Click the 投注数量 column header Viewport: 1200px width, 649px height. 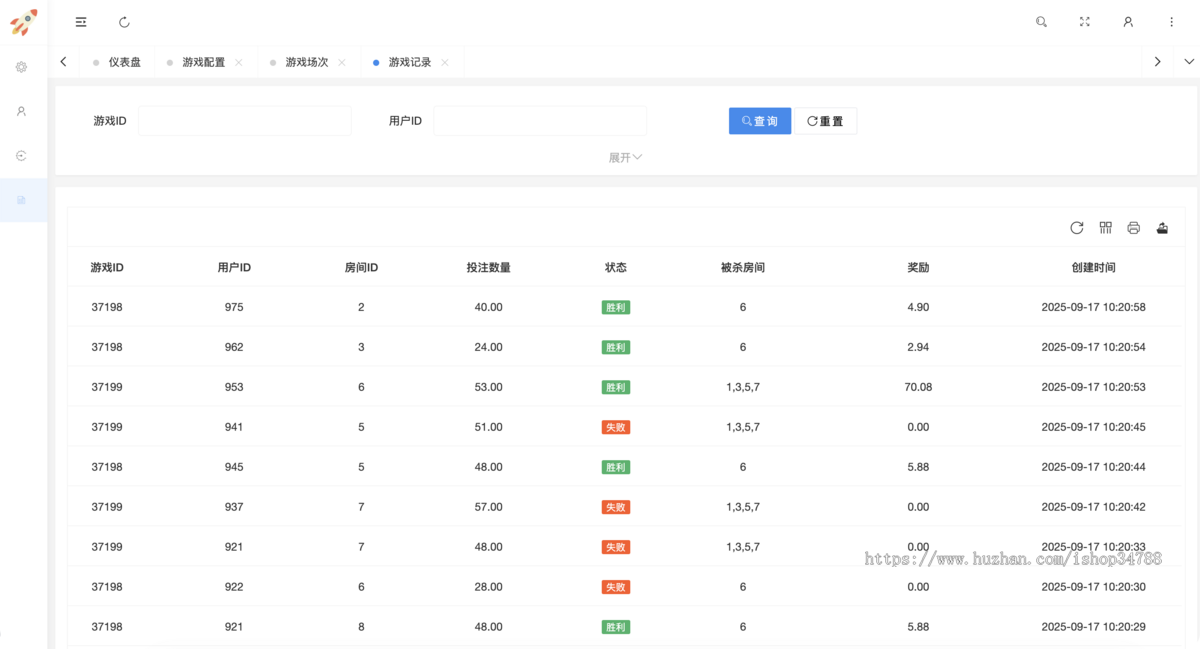488,268
